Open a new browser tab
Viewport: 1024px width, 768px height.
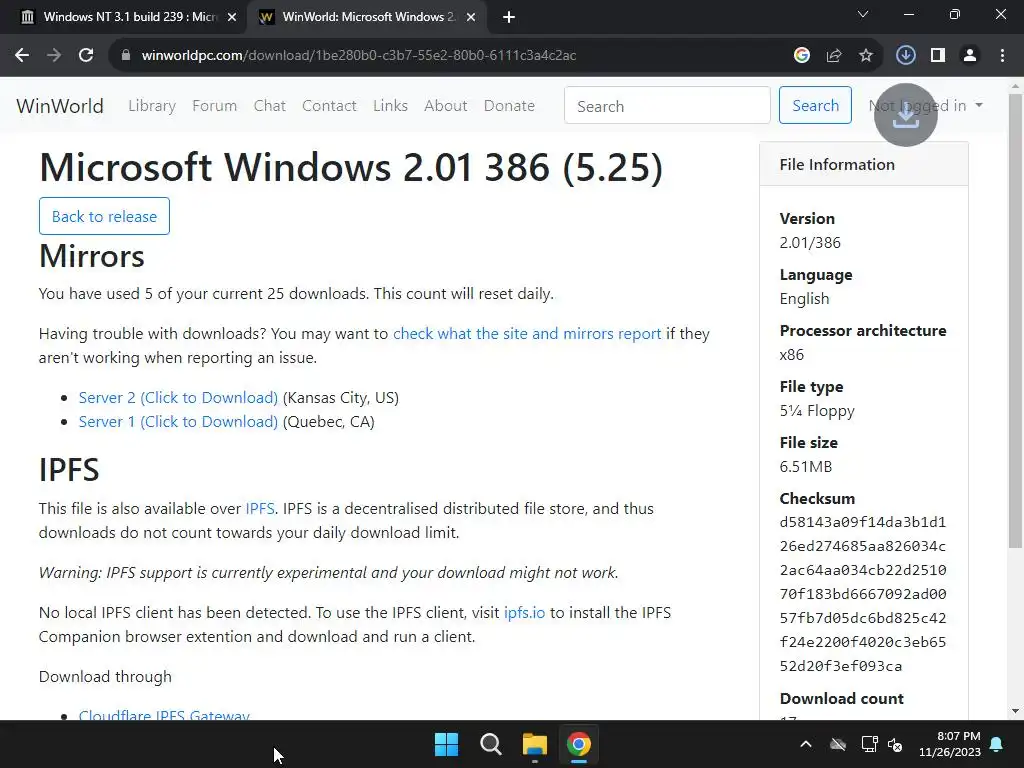pos(509,18)
